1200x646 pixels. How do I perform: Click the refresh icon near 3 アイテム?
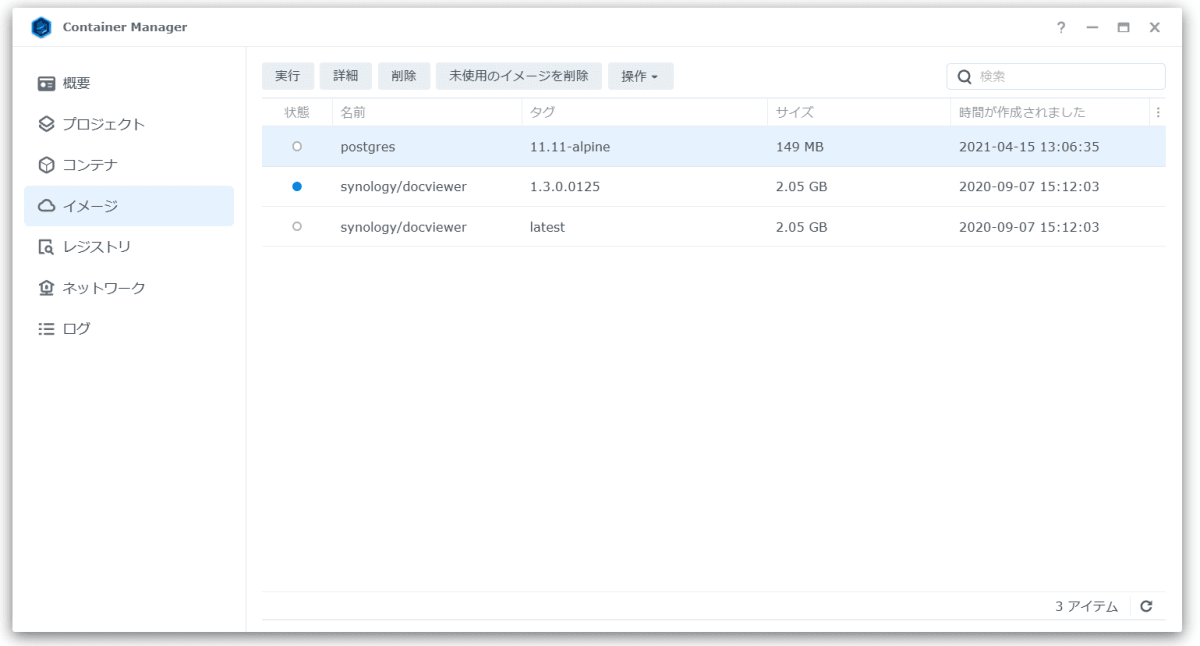[x=1146, y=605]
